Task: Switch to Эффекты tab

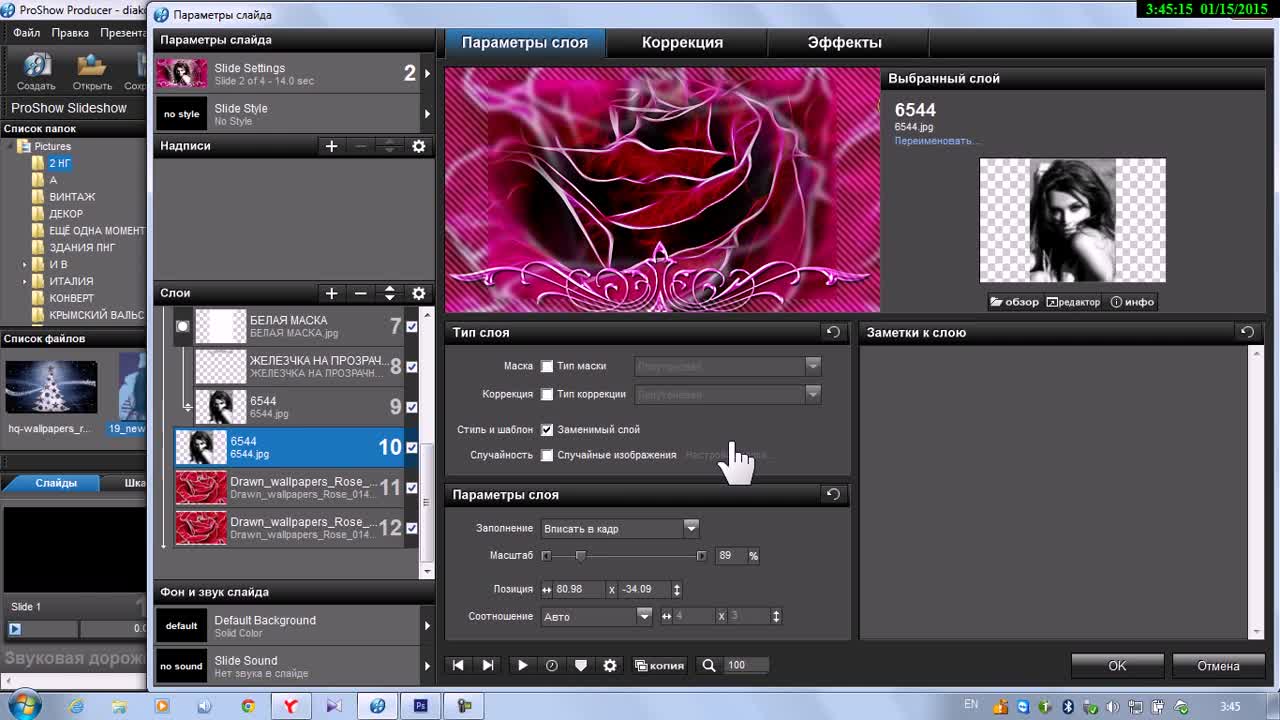Action: point(845,43)
